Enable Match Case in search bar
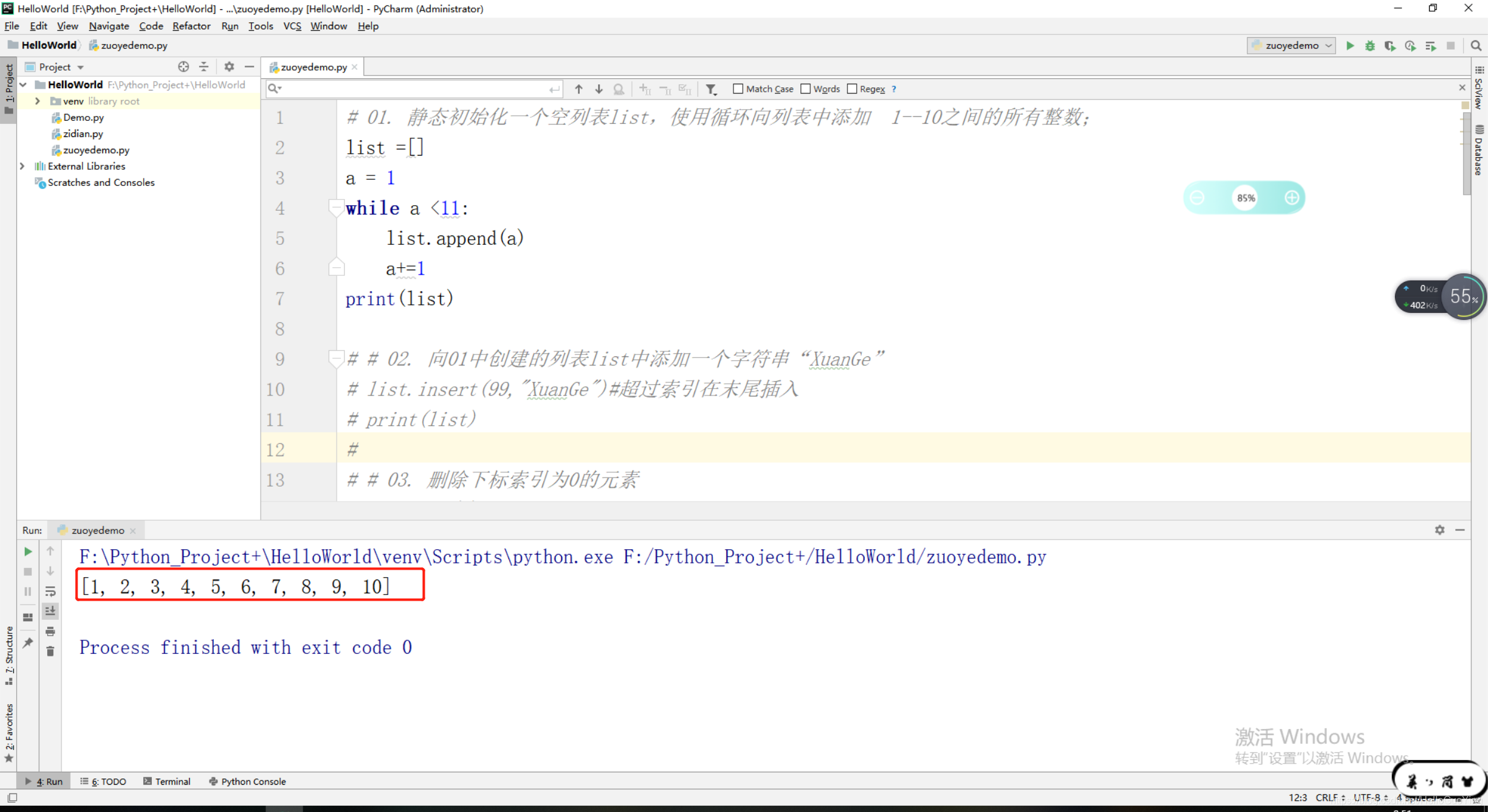 [737, 89]
